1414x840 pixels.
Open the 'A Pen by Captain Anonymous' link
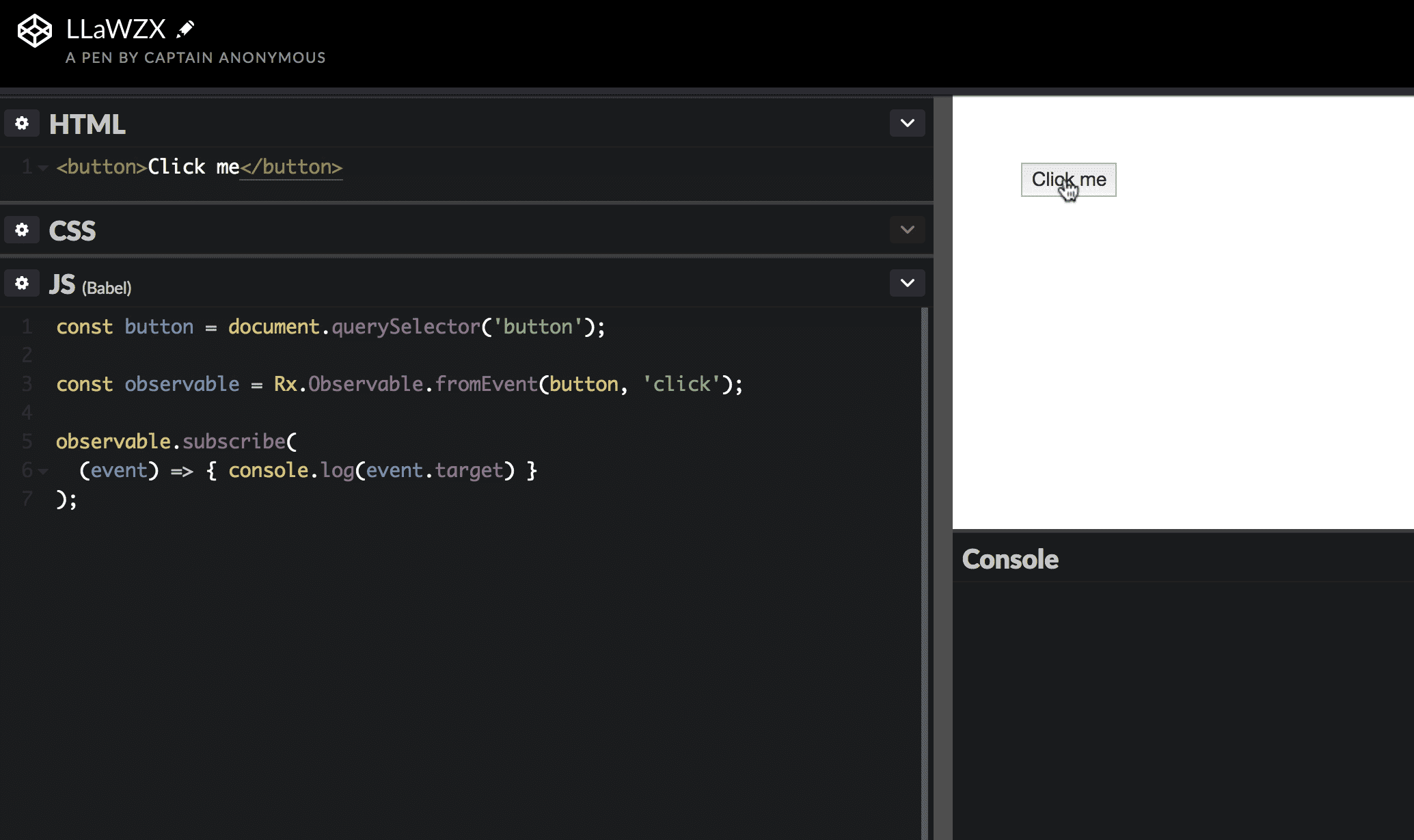pos(195,57)
